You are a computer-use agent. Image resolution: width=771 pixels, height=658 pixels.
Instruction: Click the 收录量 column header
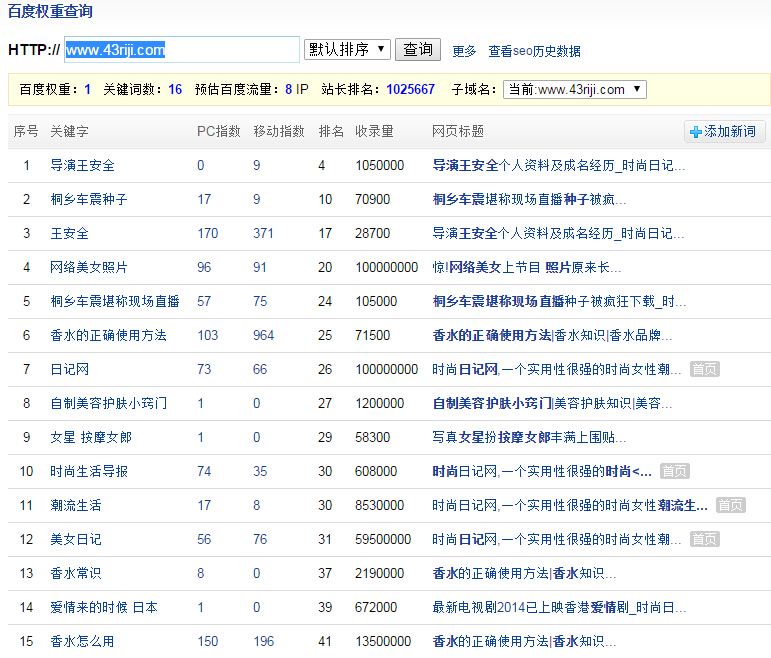point(374,131)
